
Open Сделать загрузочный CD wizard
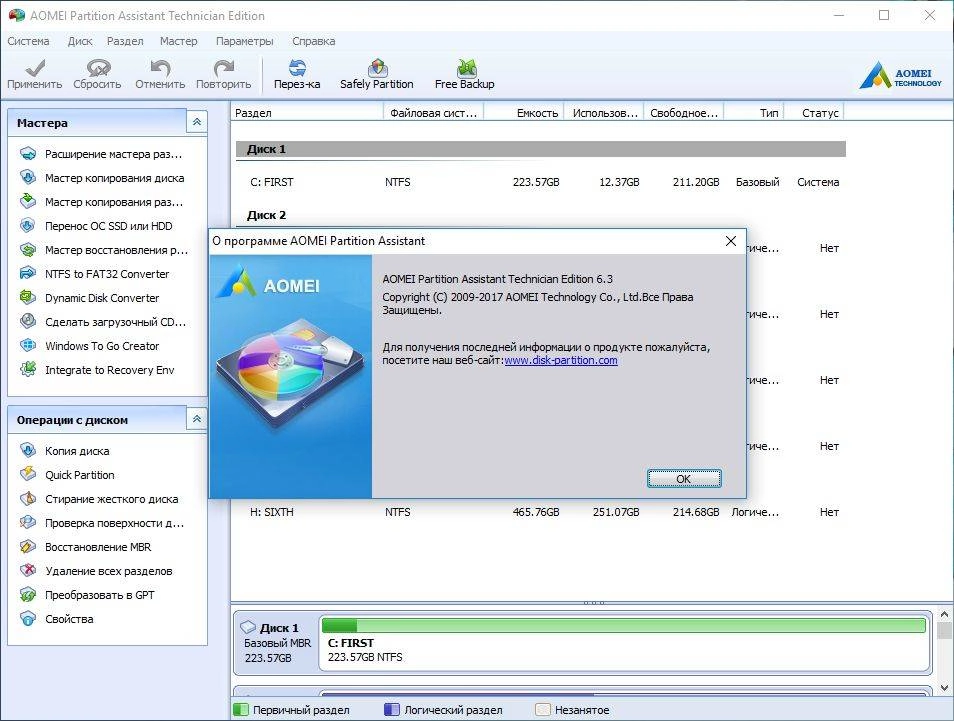102,322
